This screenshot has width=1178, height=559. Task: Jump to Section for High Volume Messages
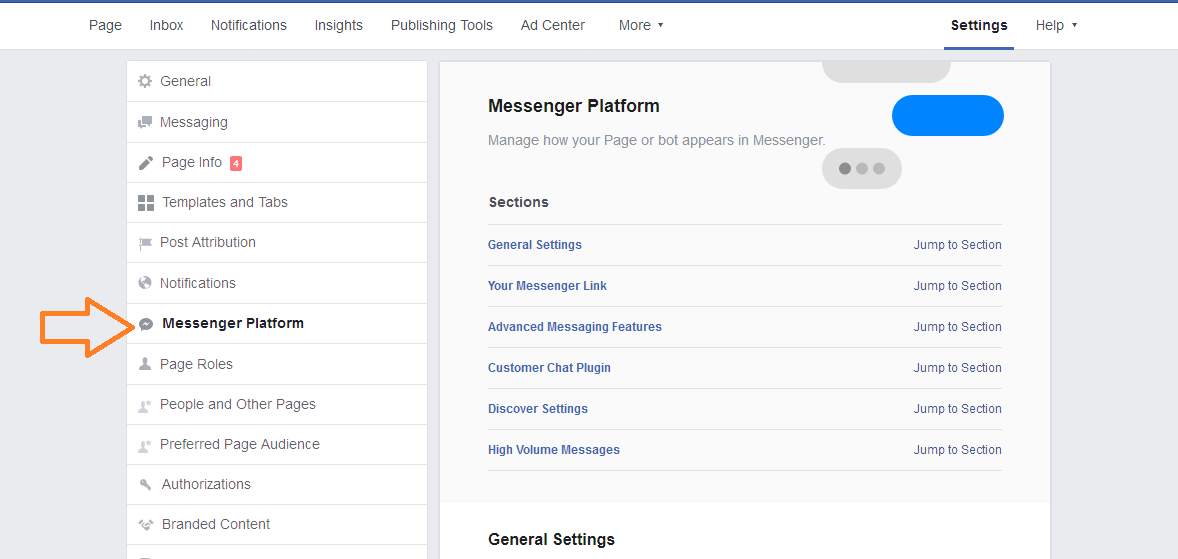coord(957,450)
